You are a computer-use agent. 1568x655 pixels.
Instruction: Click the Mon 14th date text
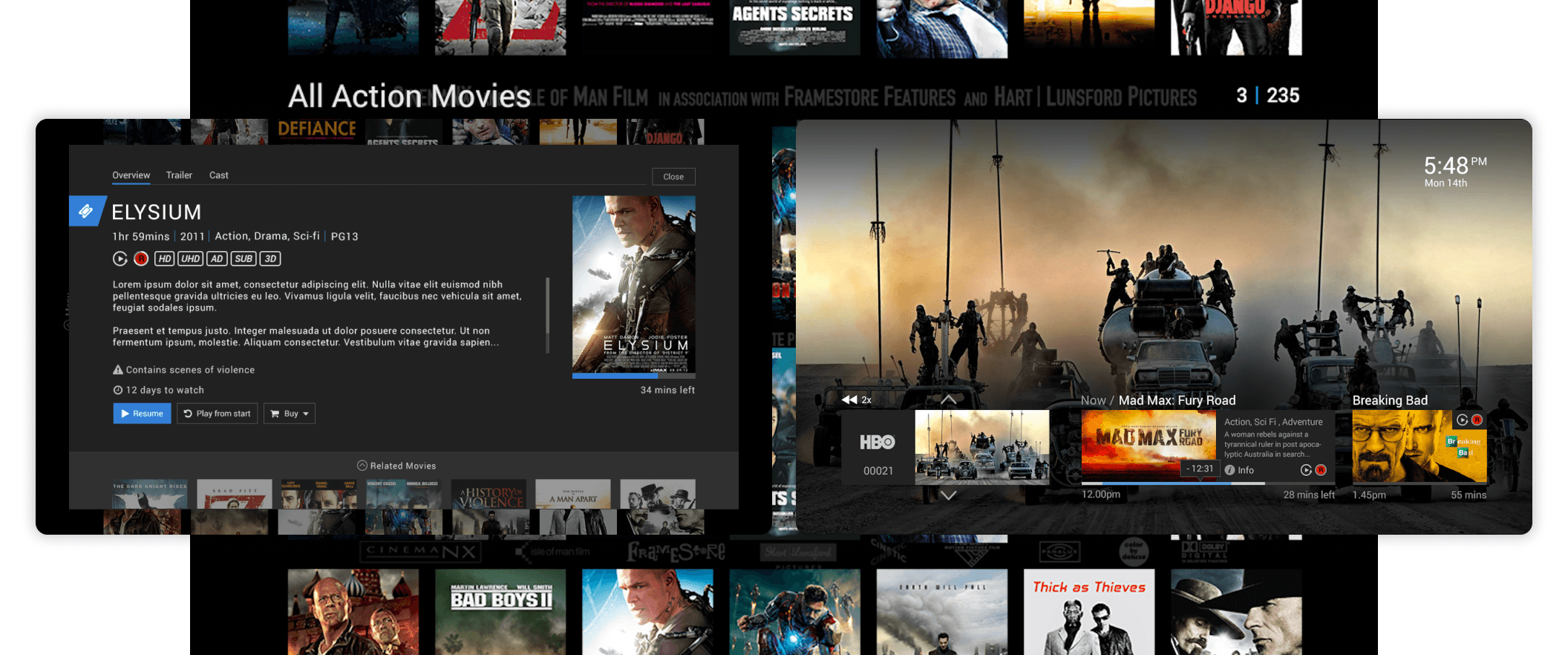[1445, 183]
